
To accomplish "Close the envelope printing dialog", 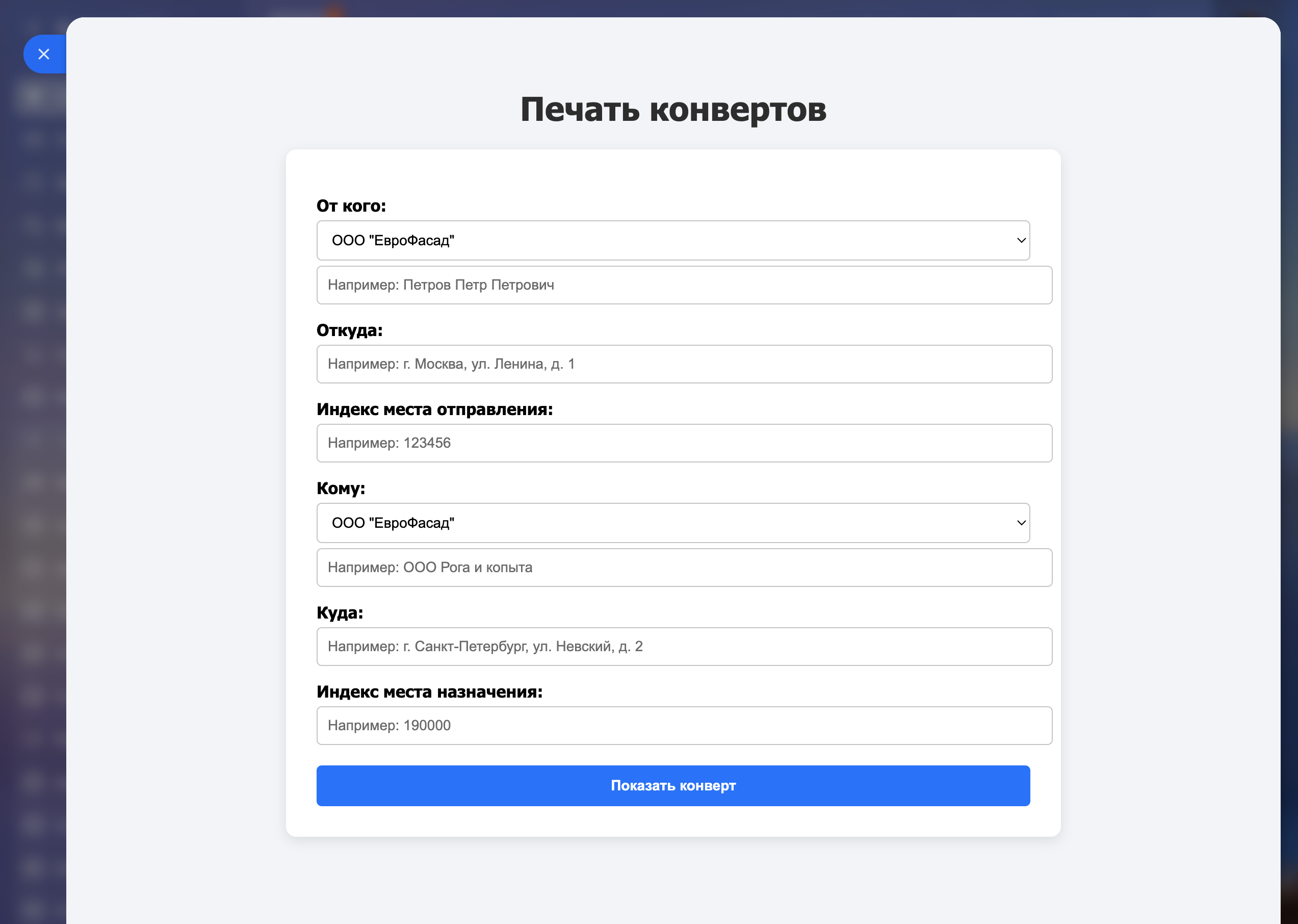I will pos(44,54).
